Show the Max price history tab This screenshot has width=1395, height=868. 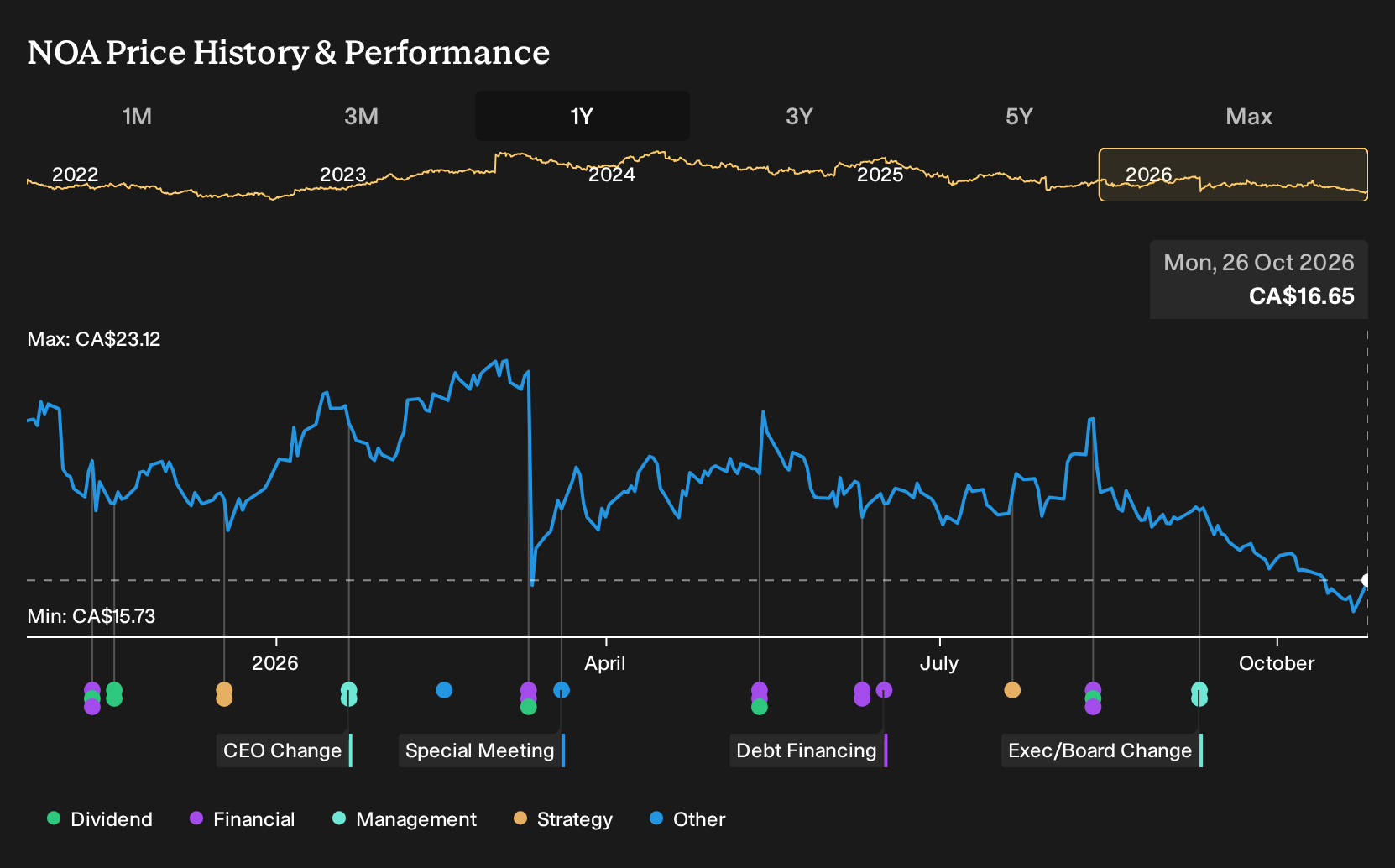pos(1249,116)
